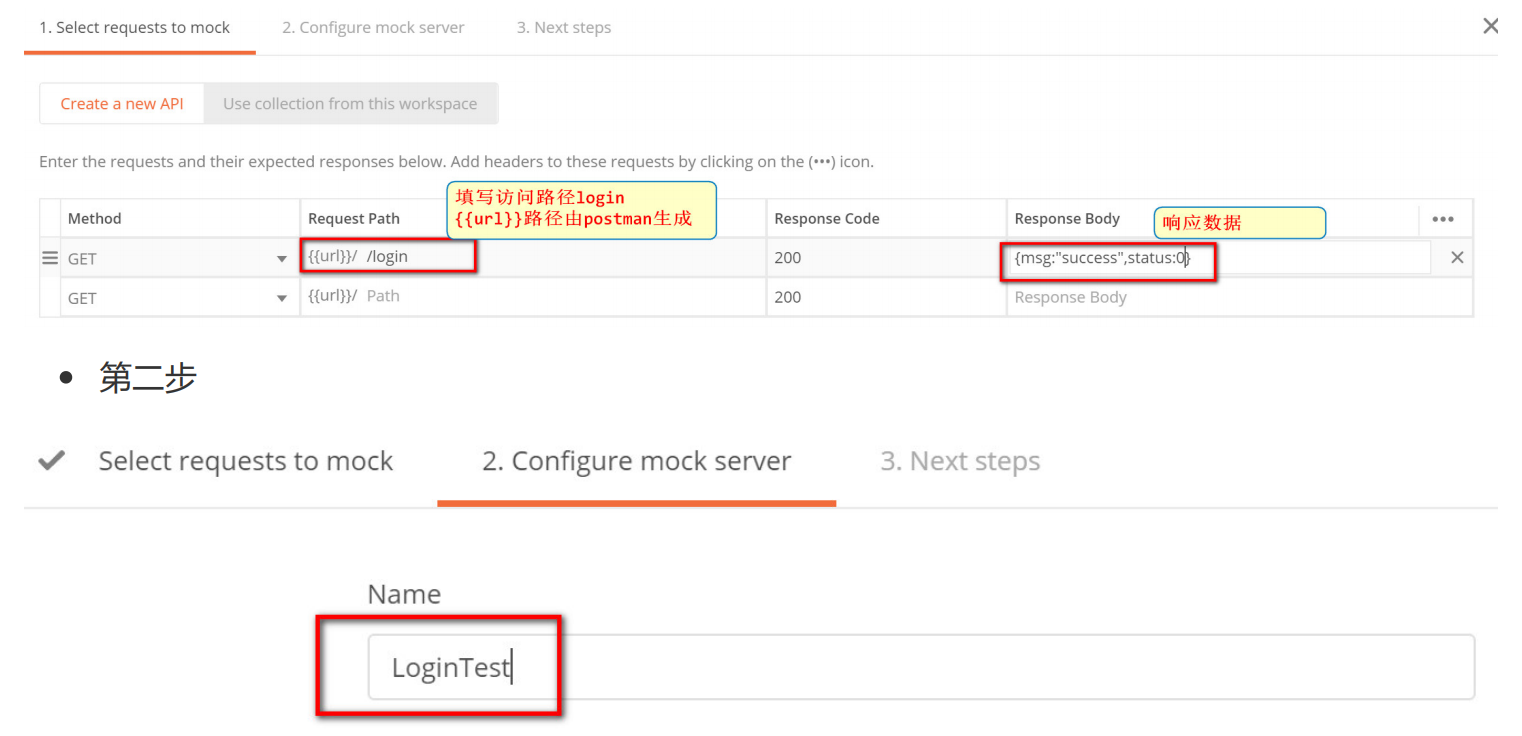
Task: Go back to completed 'Select requests to mock' step
Action: click(x=245, y=461)
